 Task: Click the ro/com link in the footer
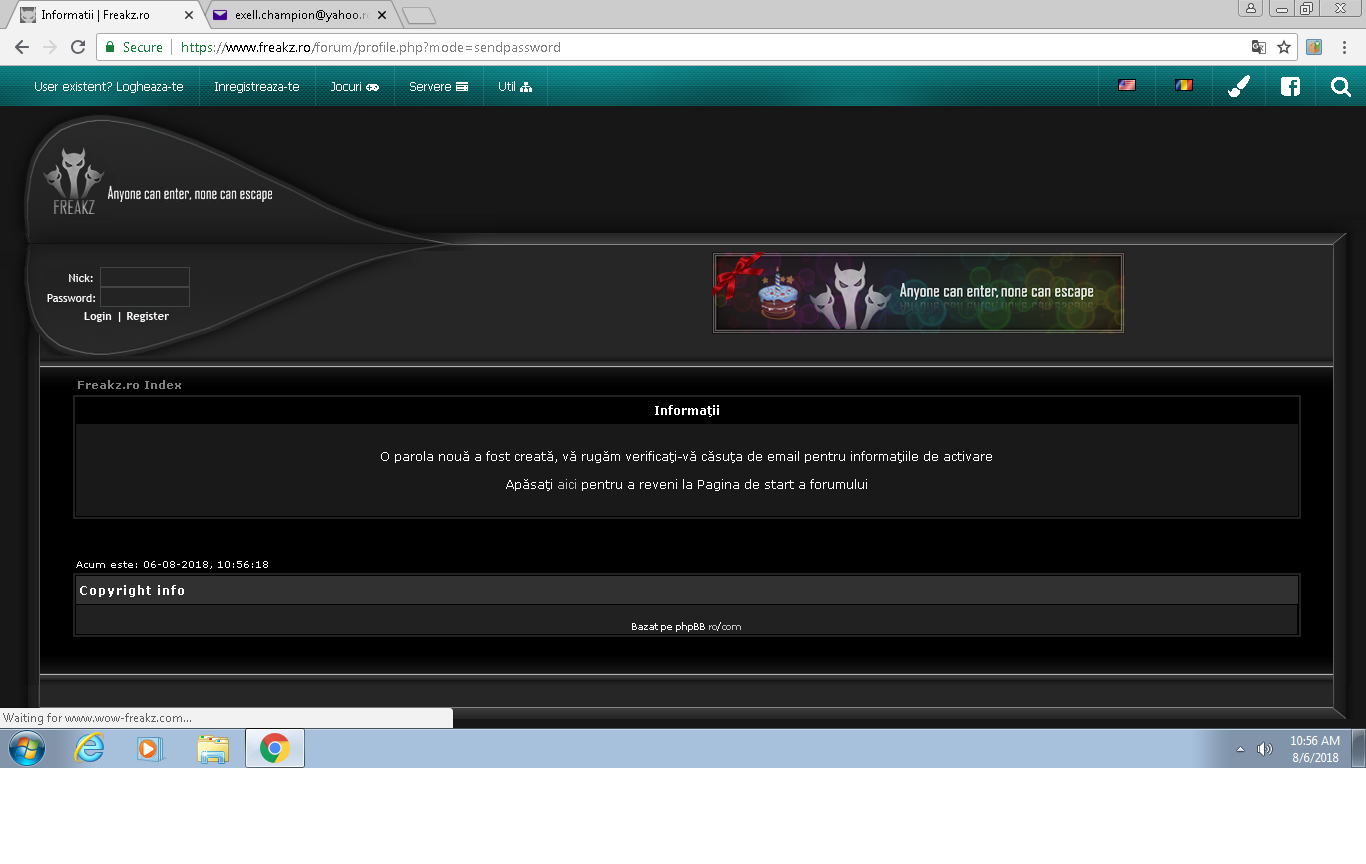coord(725,627)
